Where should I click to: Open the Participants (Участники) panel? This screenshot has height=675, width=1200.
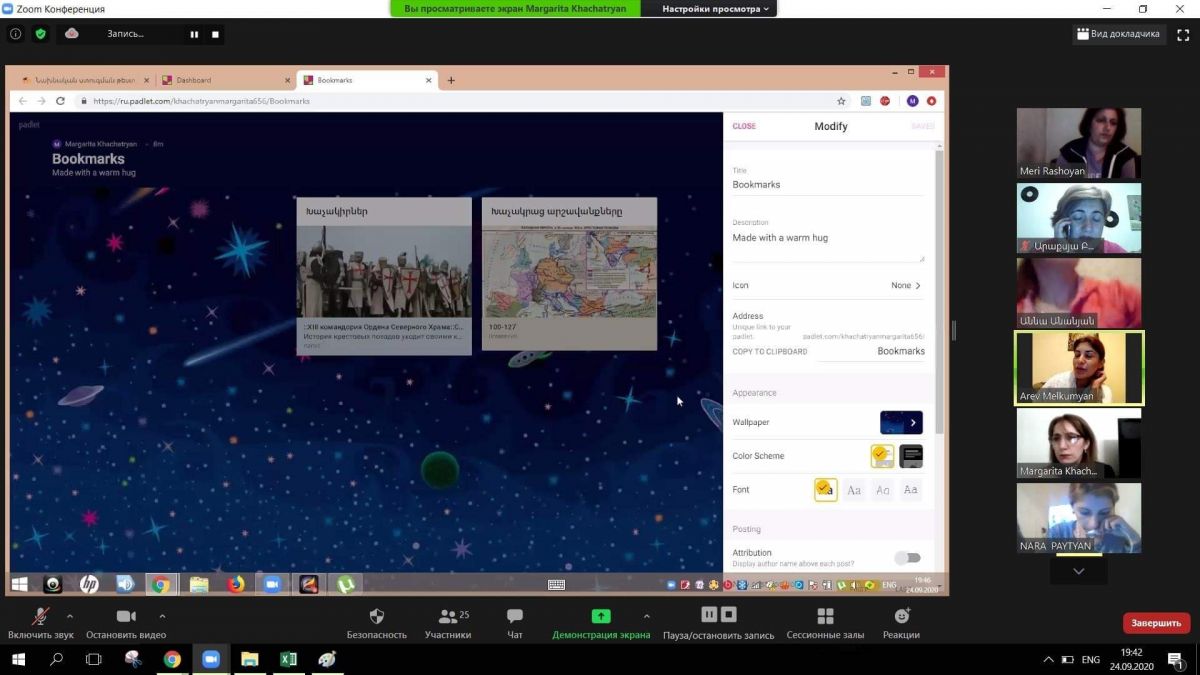(447, 617)
